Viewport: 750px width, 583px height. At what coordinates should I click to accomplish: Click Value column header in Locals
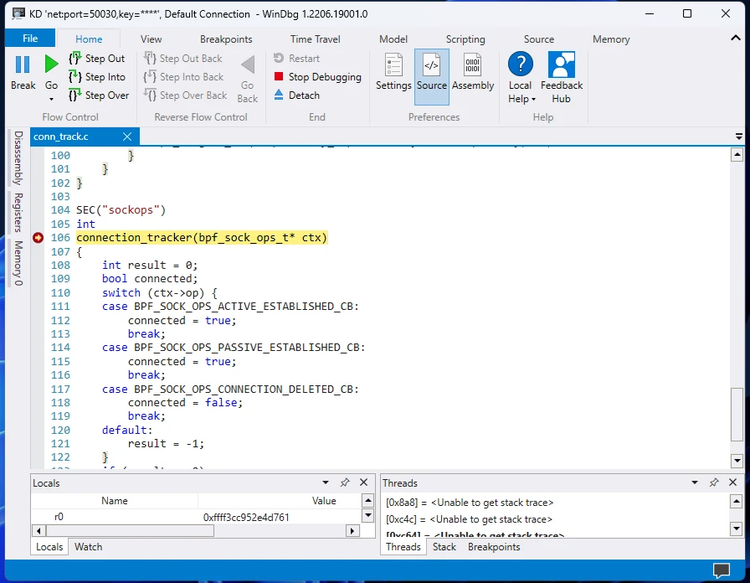324,501
